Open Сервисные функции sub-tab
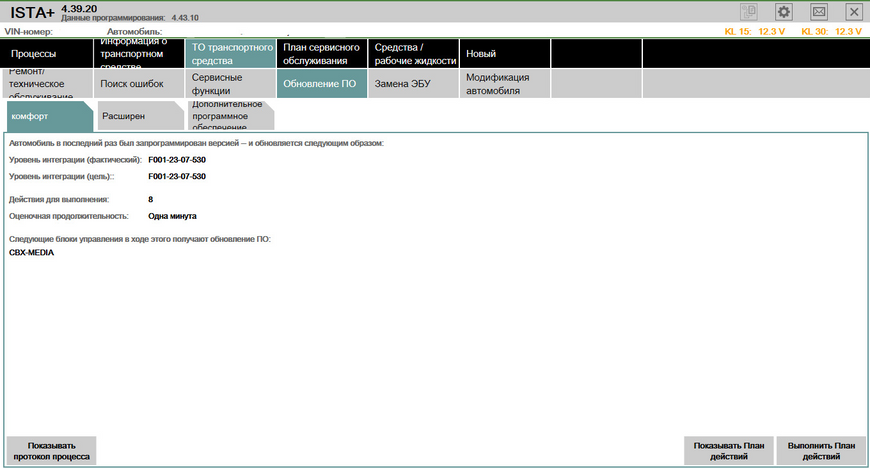The width and height of the screenshot is (870, 469). (230, 84)
